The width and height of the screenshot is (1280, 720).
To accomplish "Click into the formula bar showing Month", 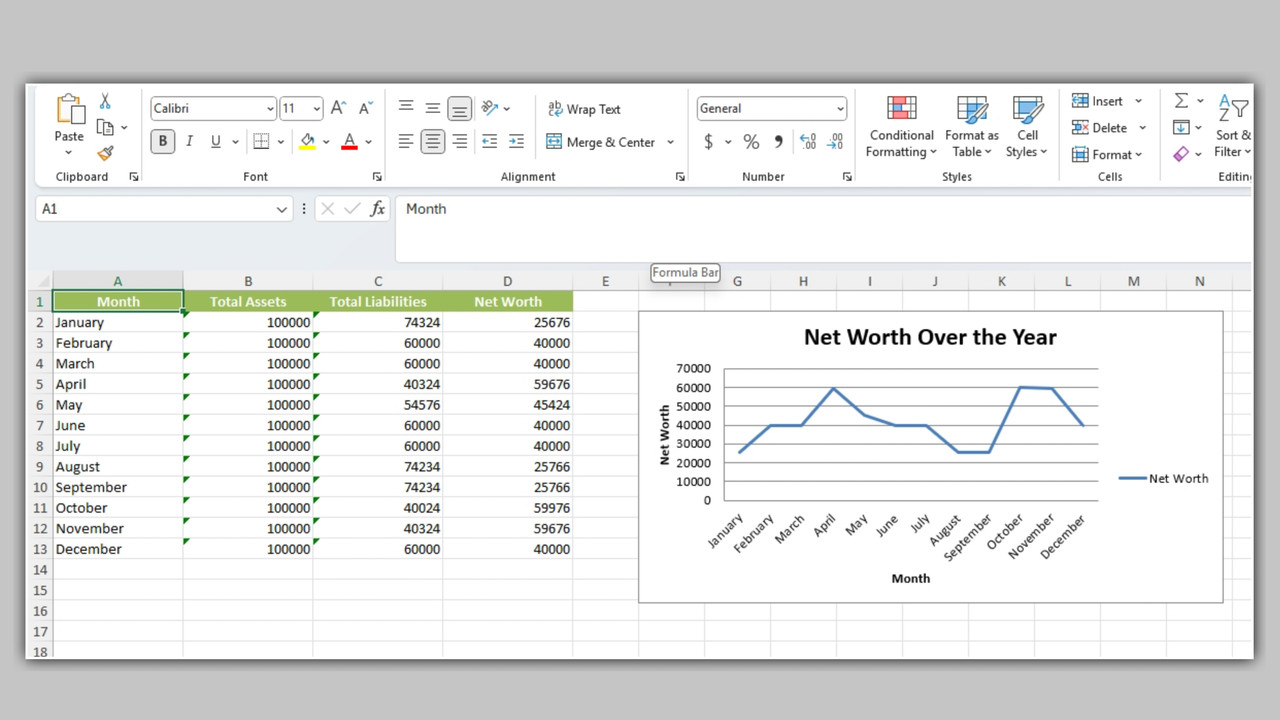I will point(824,229).
